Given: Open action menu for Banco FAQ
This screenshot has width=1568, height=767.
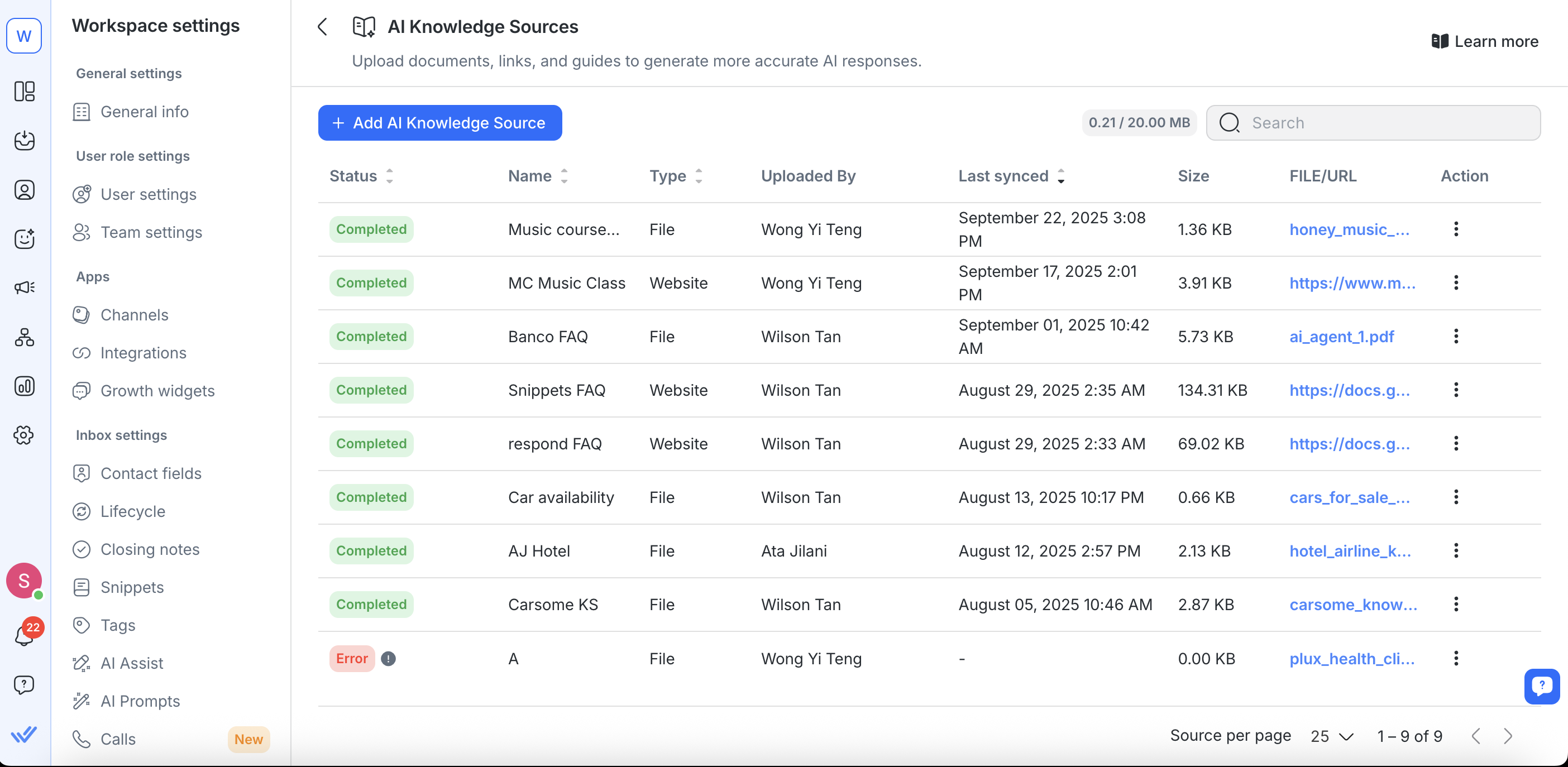Looking at the screenshot, I should click(1456, 337).
